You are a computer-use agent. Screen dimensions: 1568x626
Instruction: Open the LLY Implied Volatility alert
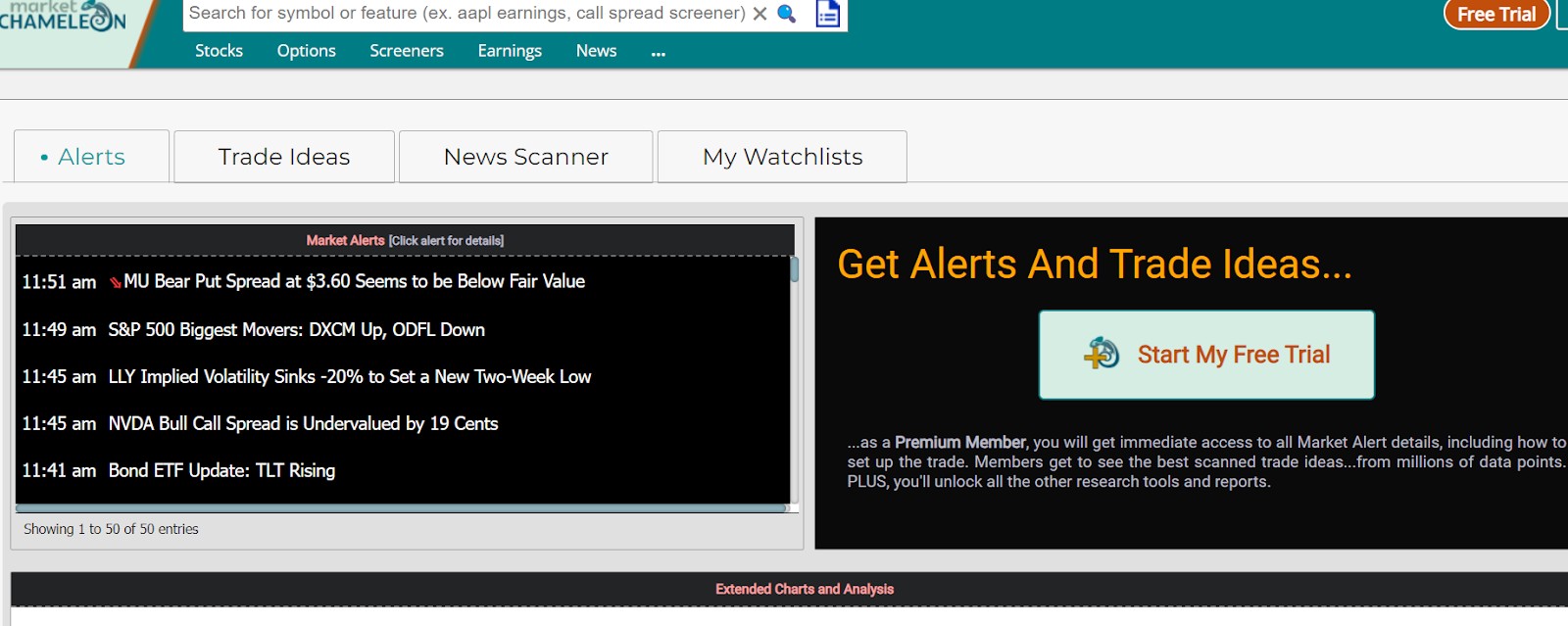tap(349, 376)
